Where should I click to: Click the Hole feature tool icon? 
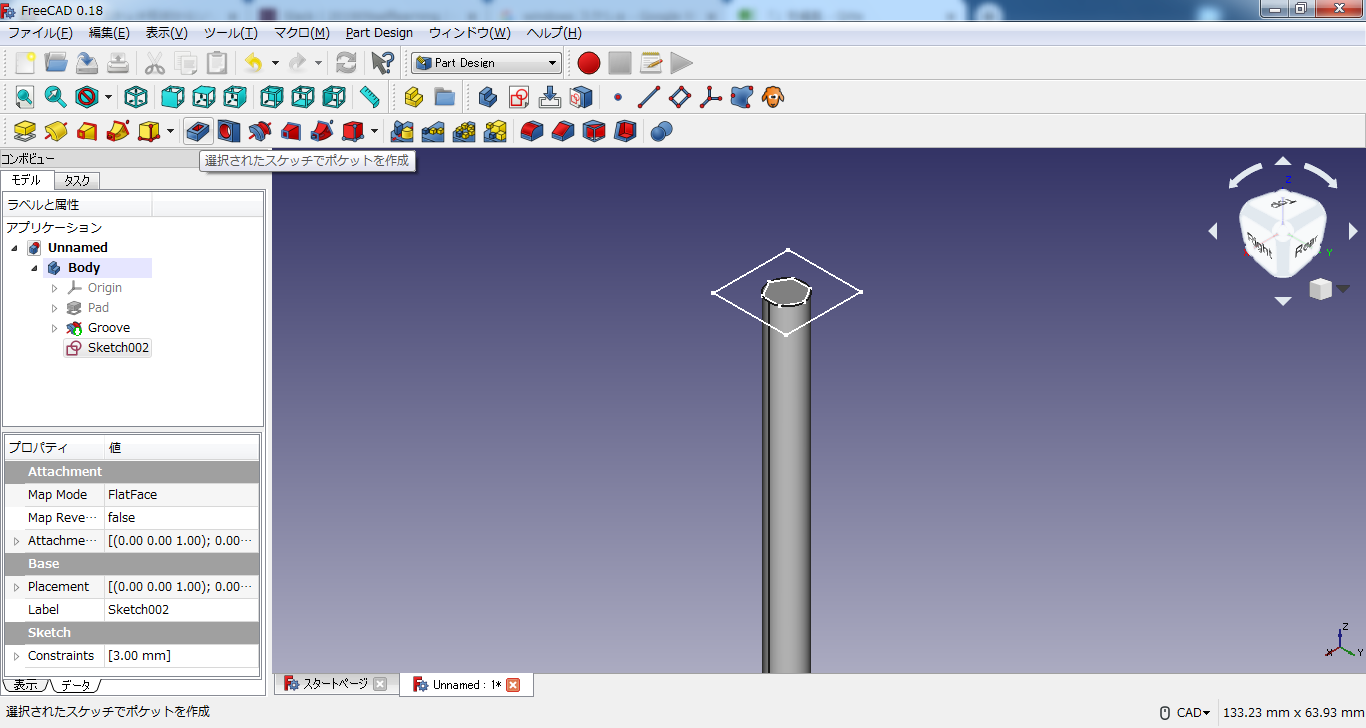[x=229, y=131]
